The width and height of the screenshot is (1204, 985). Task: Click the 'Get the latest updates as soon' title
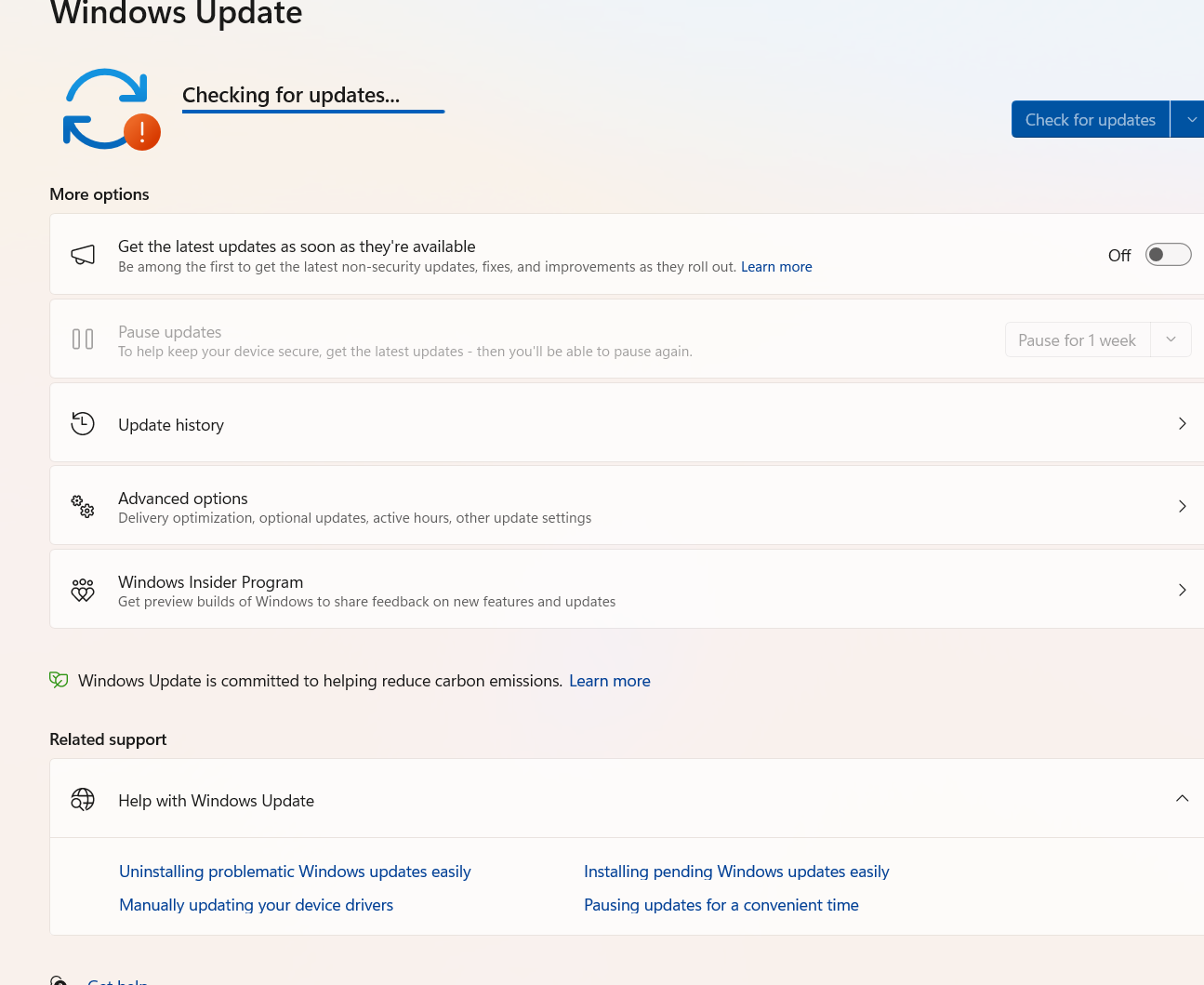tap(297, 246)
